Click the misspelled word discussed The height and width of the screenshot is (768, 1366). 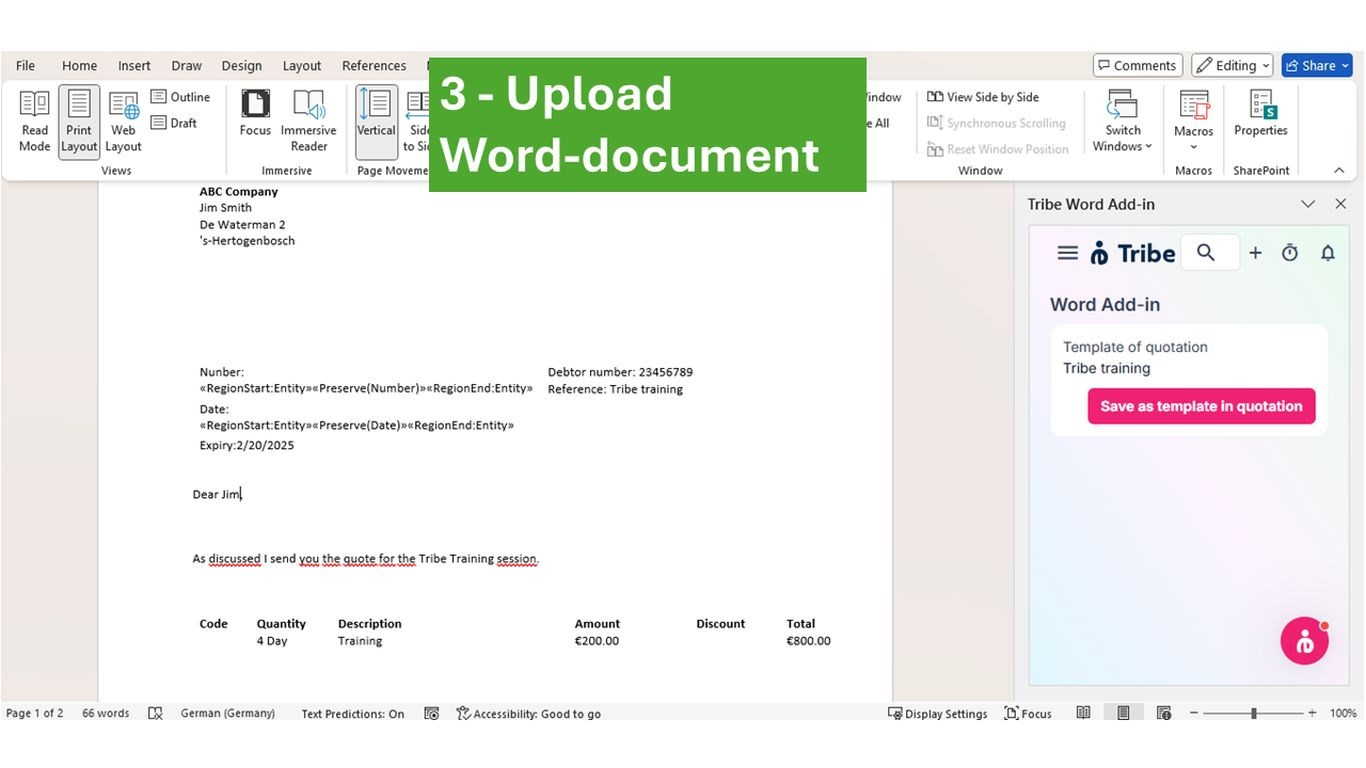pos(235,559)
